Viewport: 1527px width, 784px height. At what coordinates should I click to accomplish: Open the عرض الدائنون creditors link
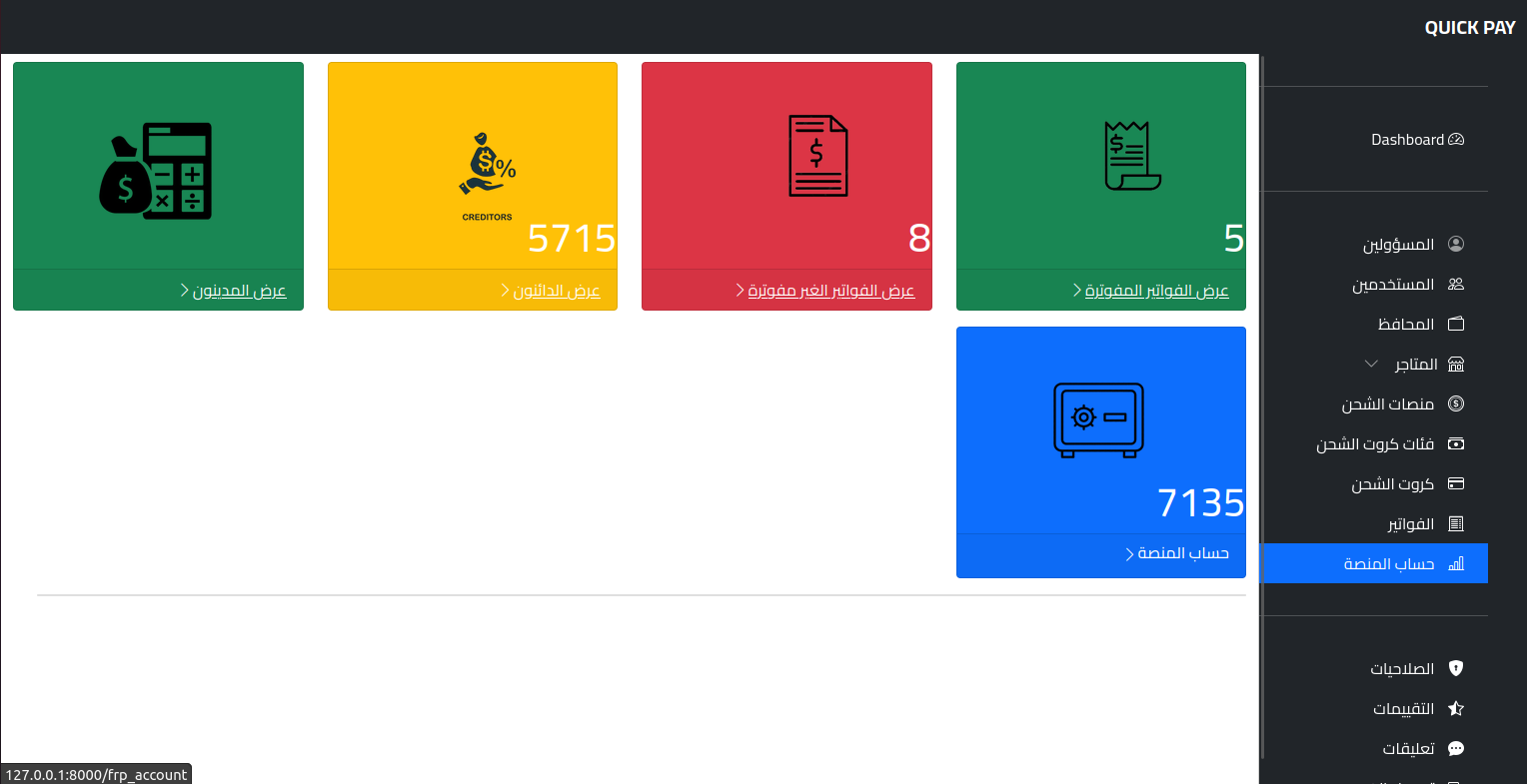tap(556, 291)
